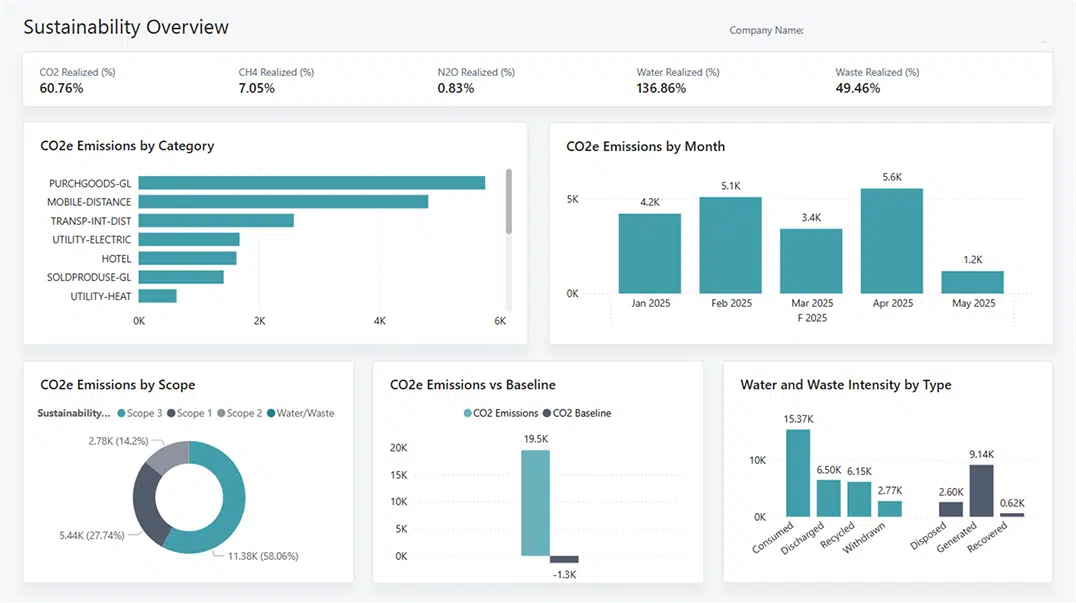This screenshot has width=1076, height=603.
Task: Select the Recovered 0.62K bar
Action: [1012, 515]
